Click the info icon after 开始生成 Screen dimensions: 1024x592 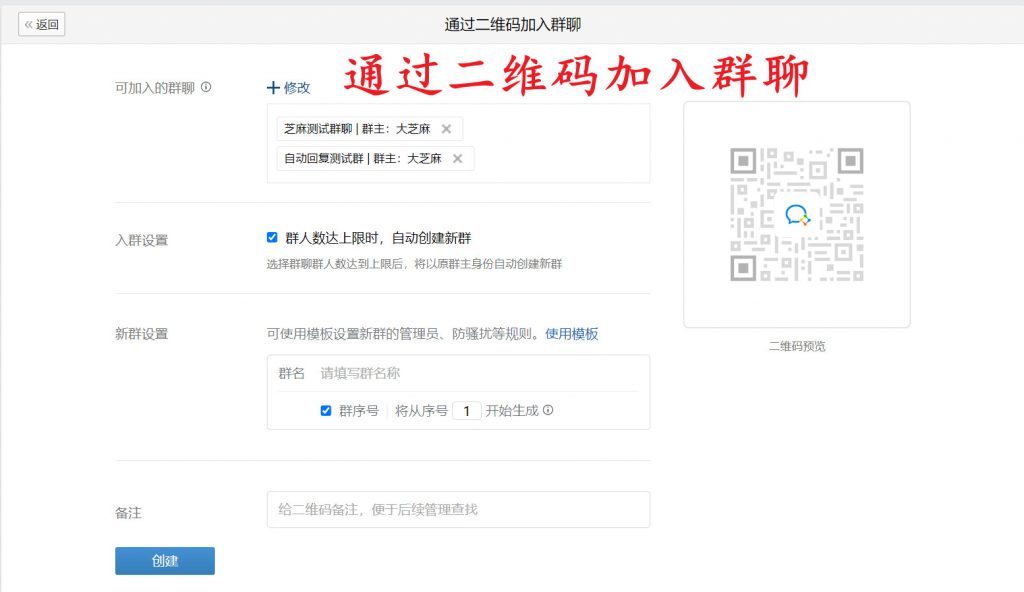(548, 410)
